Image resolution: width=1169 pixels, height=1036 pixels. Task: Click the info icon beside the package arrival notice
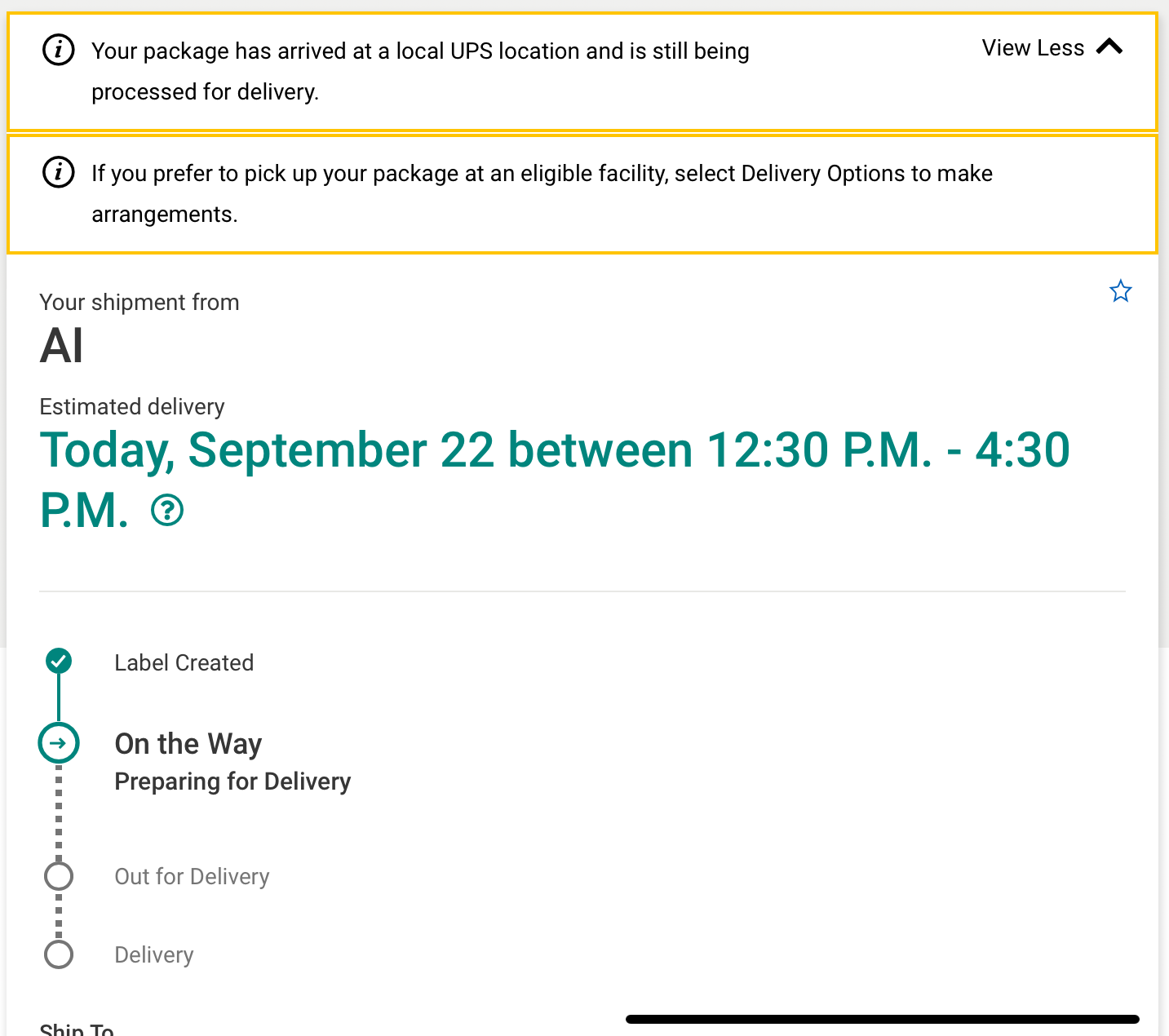click(x=58, y=51)
